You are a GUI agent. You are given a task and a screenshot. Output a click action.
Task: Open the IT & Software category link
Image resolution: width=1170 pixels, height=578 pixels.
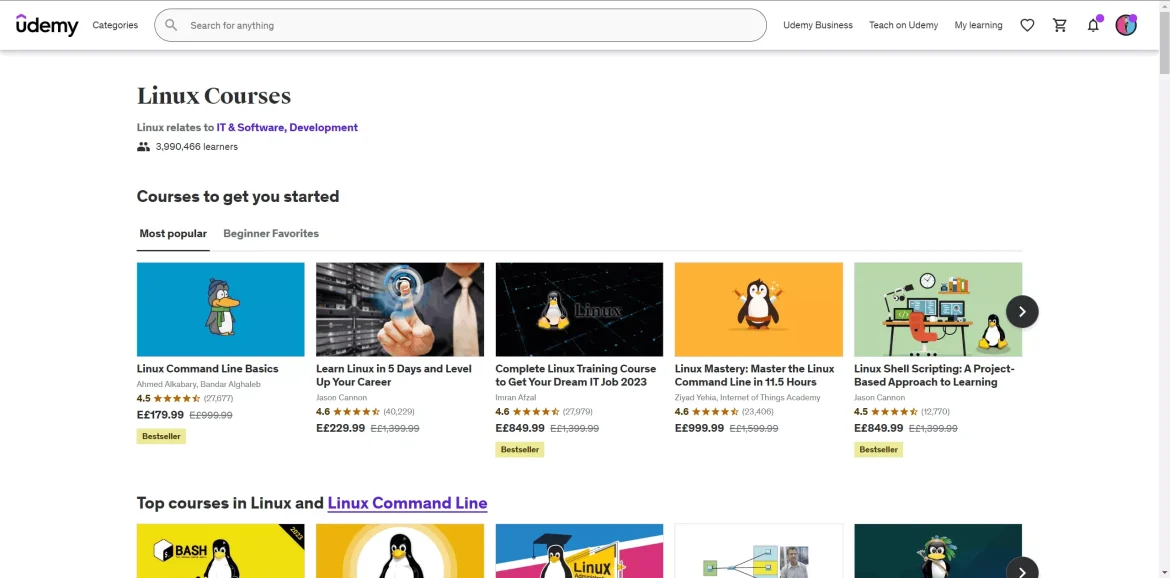250,128
